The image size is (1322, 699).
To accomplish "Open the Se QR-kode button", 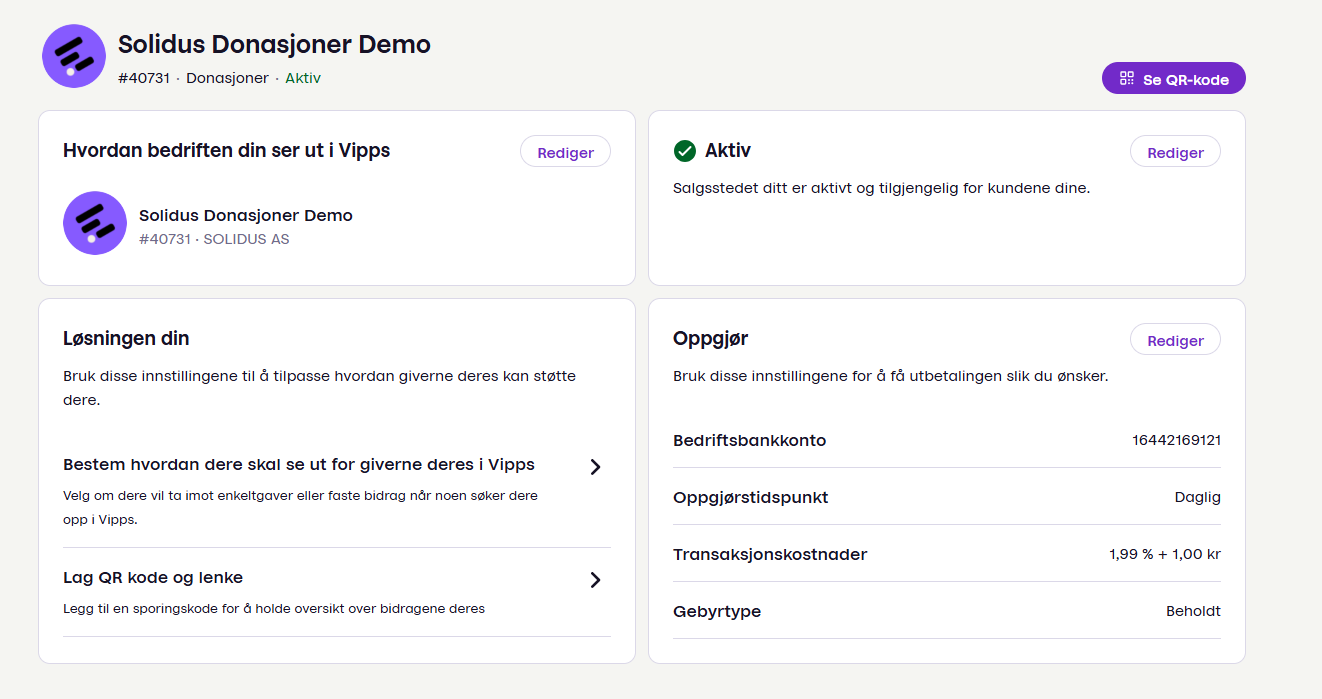I will (x=1174, y=78).
